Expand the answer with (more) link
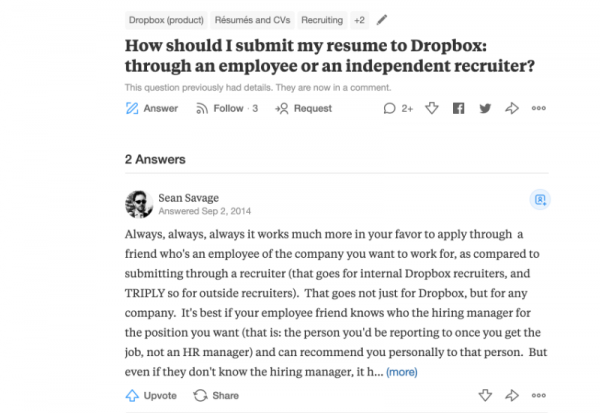600x413 pixels. pos(402,372)
